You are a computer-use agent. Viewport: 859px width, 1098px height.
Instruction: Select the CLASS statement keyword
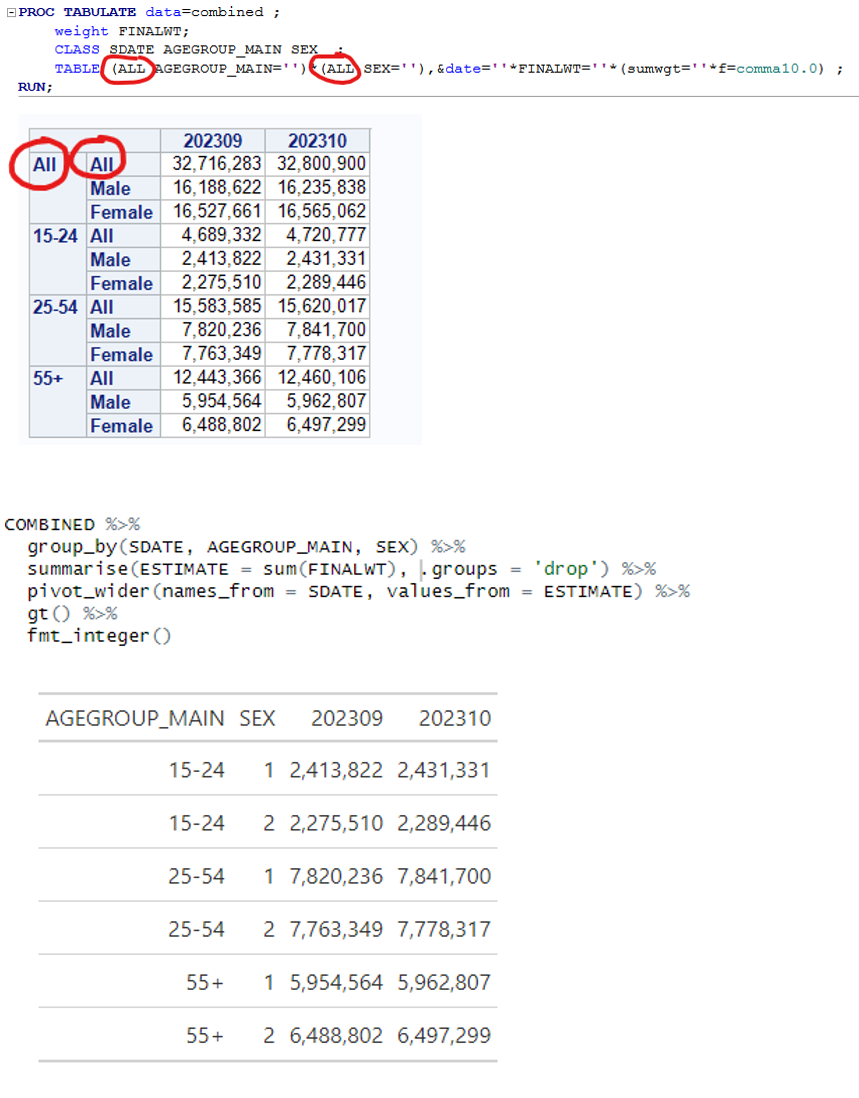(78, 49)
